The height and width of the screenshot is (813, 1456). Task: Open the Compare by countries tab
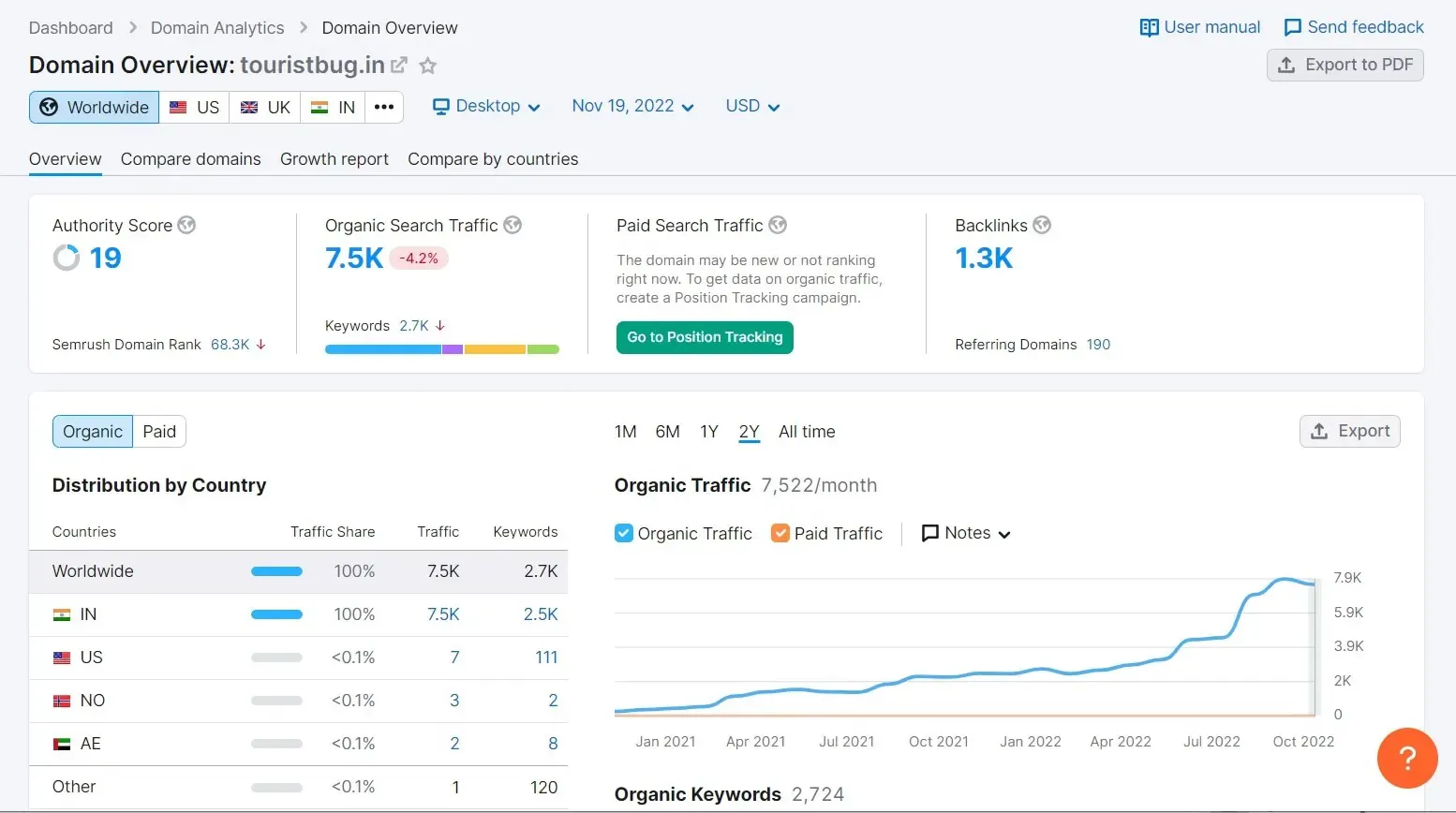[493, 159]
